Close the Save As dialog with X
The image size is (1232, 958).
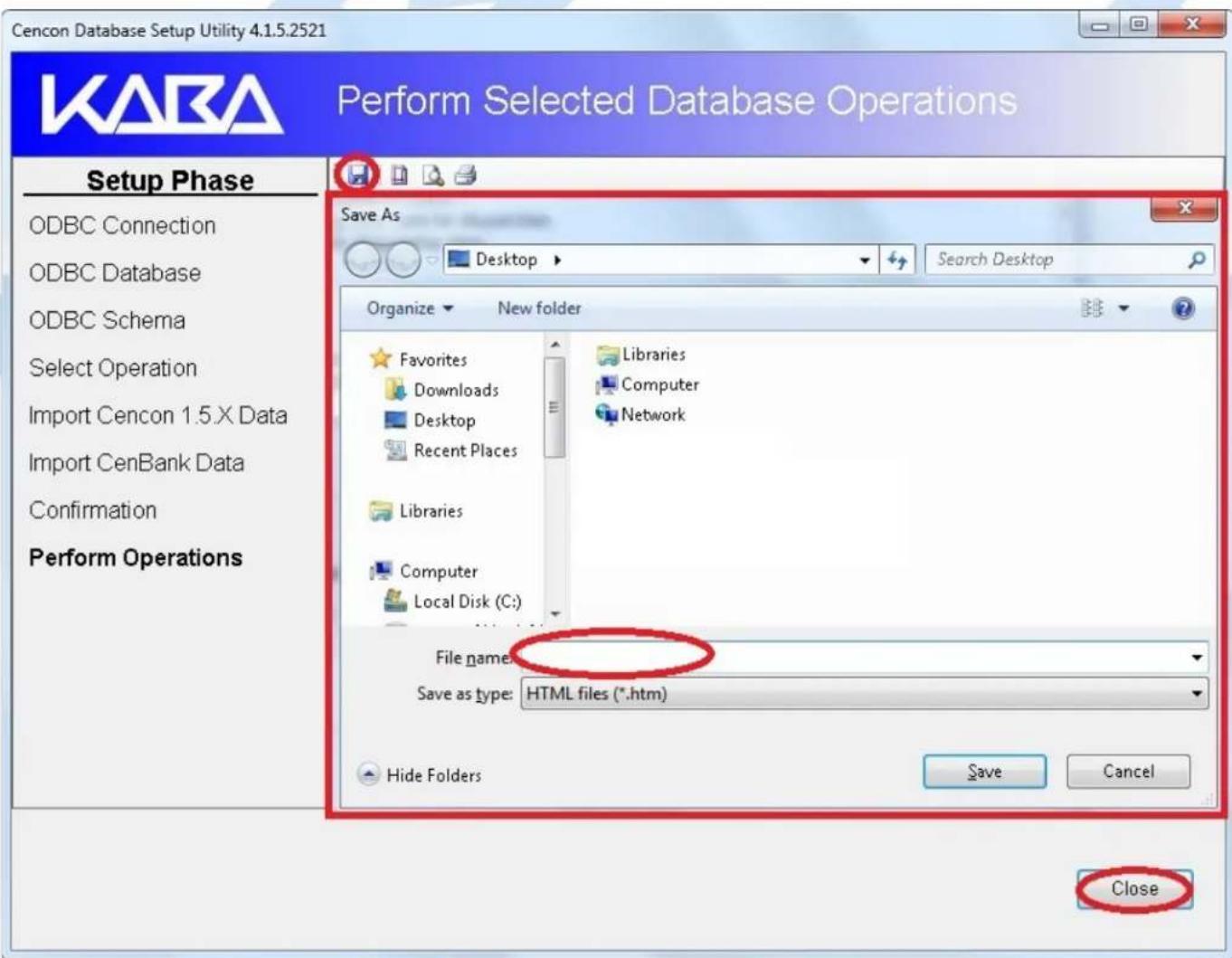(x=1184, y=208)
